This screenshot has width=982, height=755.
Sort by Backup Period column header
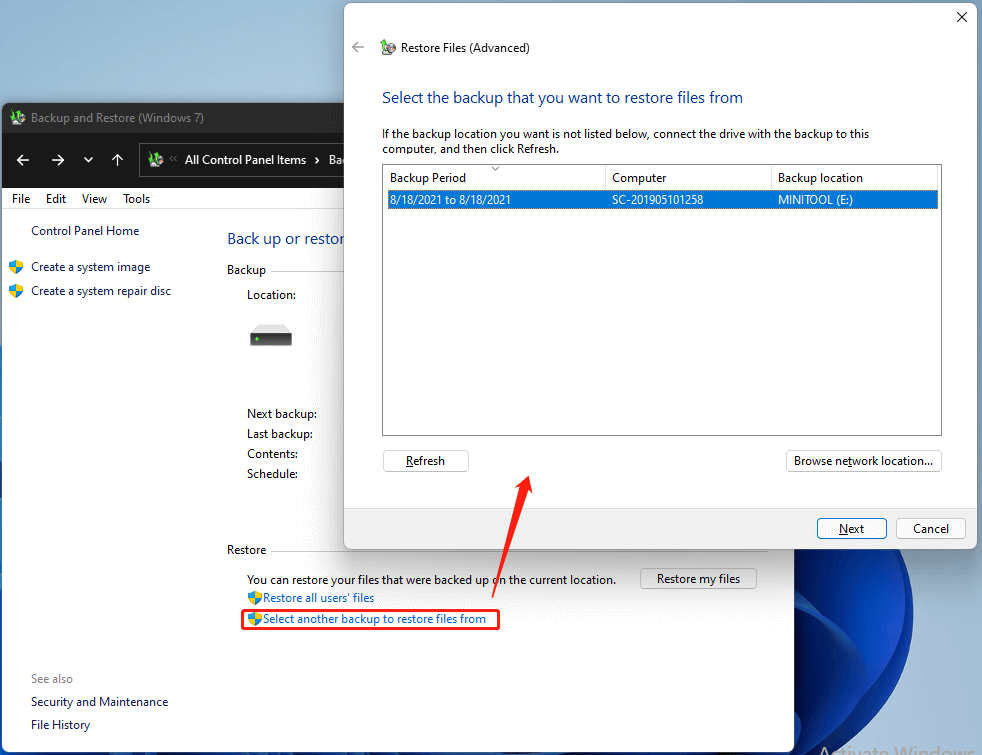click(x=494, y=178)
